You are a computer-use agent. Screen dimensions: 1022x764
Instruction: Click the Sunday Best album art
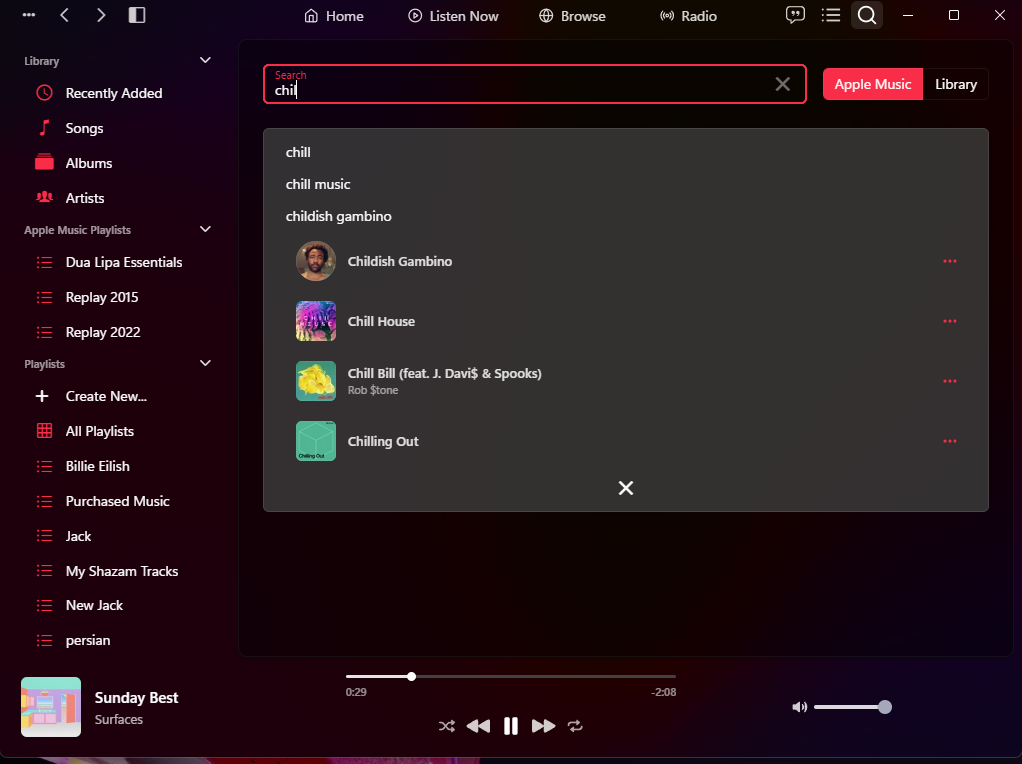[51, 707]
